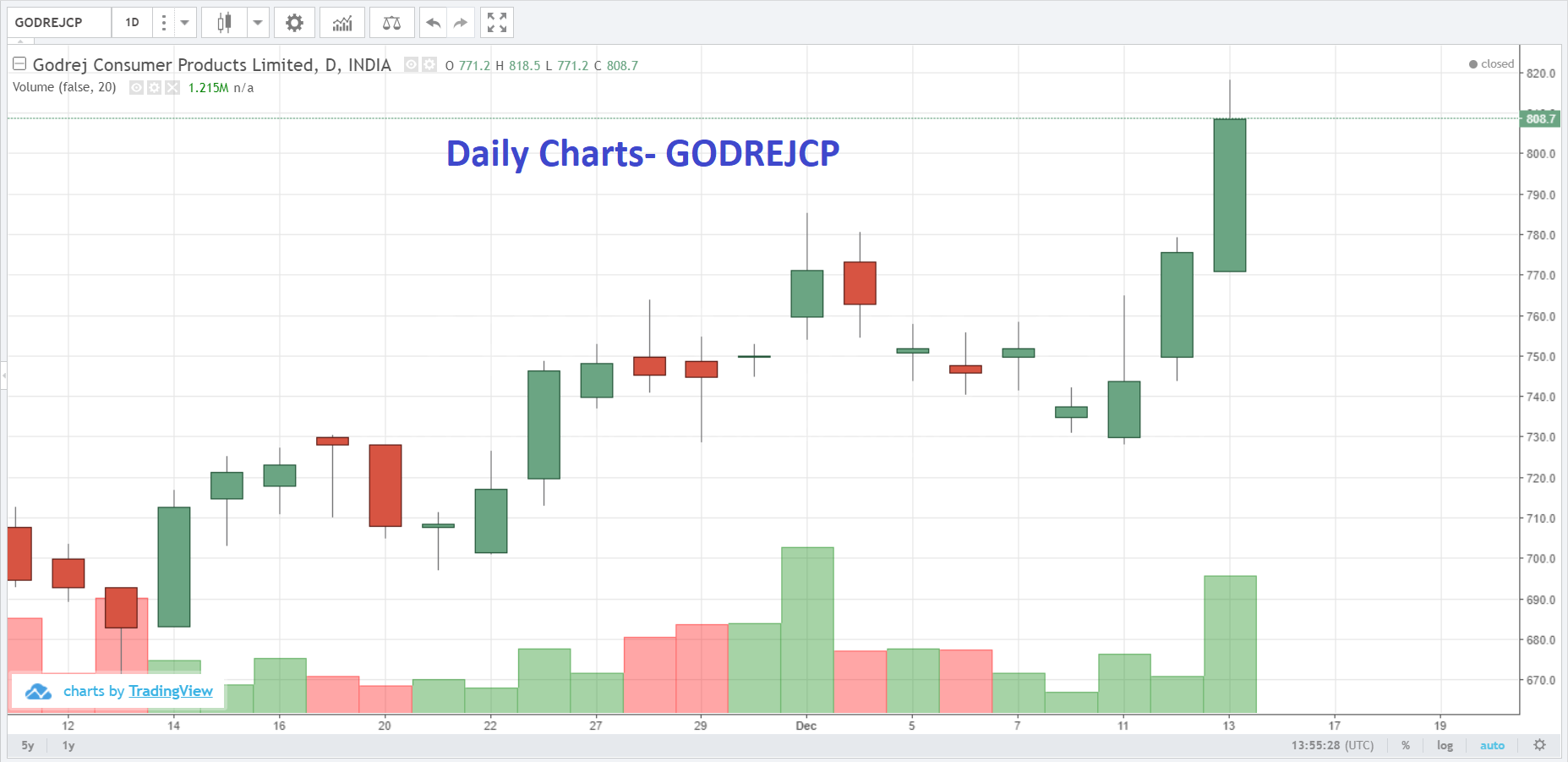Expand the interval dropdown arrow

click(184, 23)
